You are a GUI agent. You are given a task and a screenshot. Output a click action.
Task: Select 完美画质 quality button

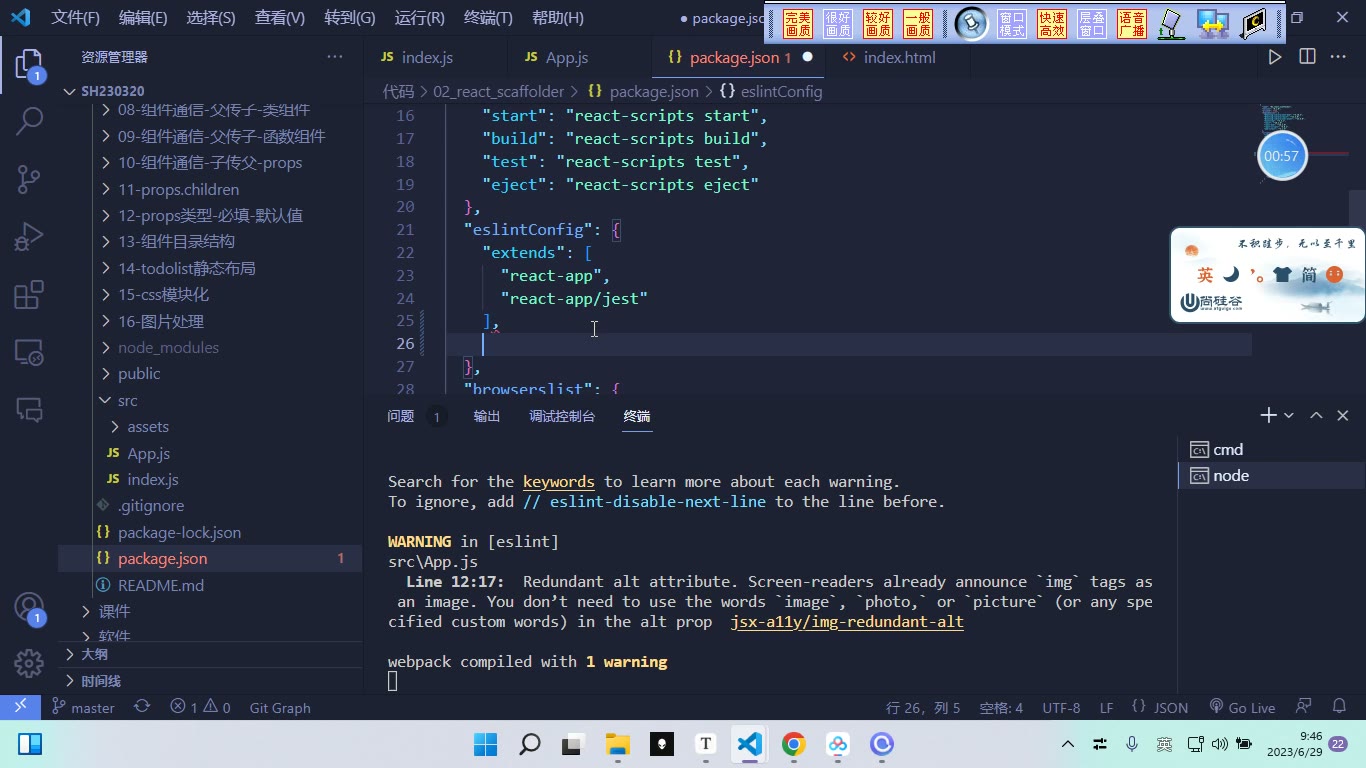click(x=798, y=23)
